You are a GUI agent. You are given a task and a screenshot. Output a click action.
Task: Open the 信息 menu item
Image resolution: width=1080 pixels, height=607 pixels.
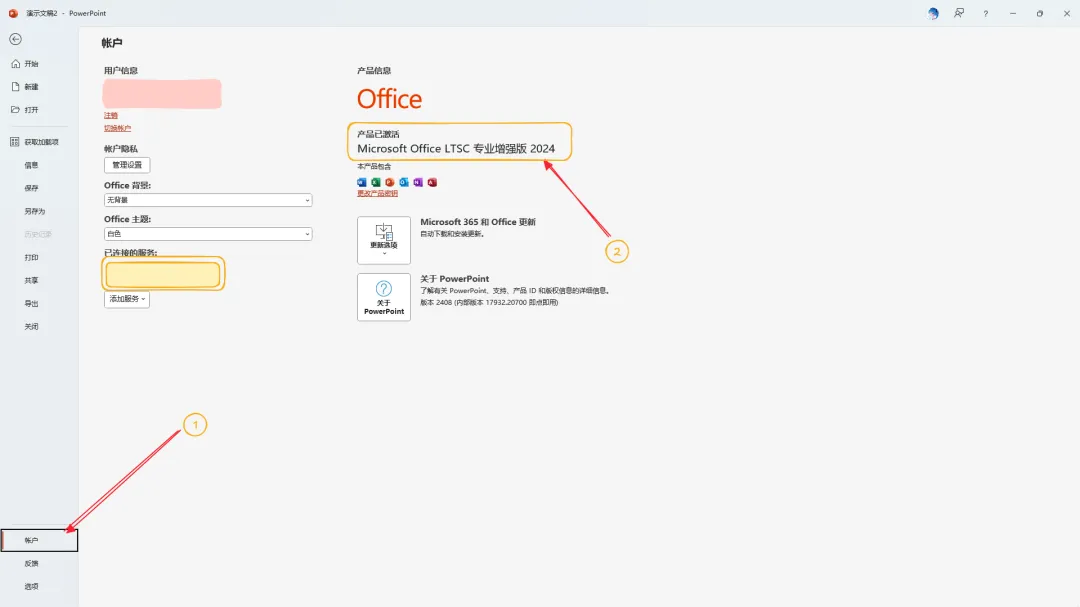pos(32,165)
